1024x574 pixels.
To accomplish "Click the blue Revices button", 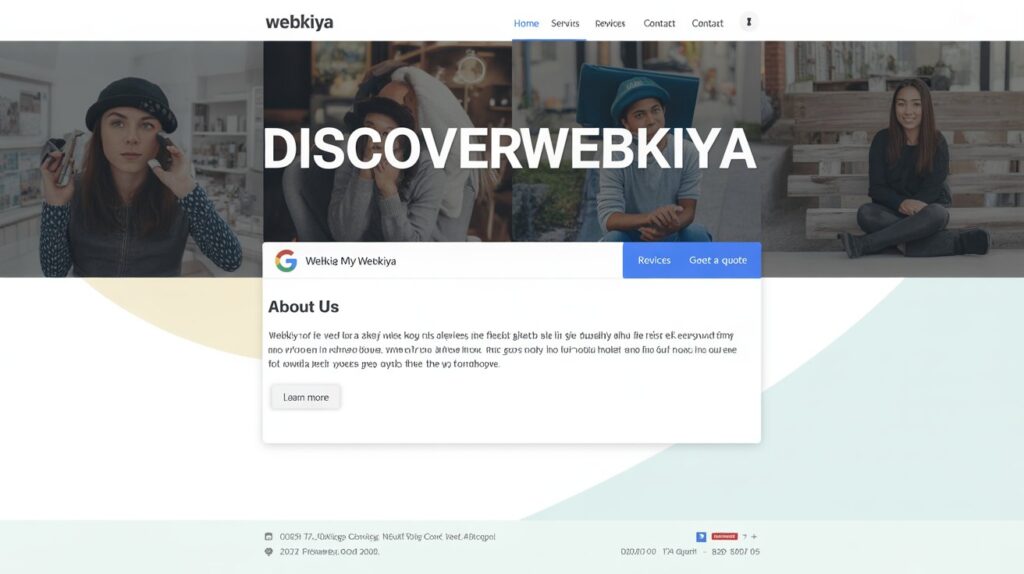I will (654, 260).
